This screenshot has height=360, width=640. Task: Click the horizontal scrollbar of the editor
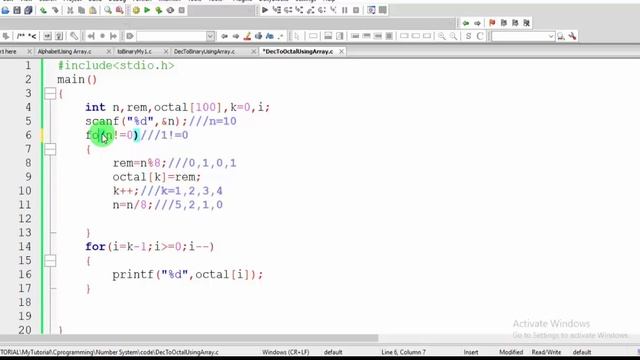189,338
